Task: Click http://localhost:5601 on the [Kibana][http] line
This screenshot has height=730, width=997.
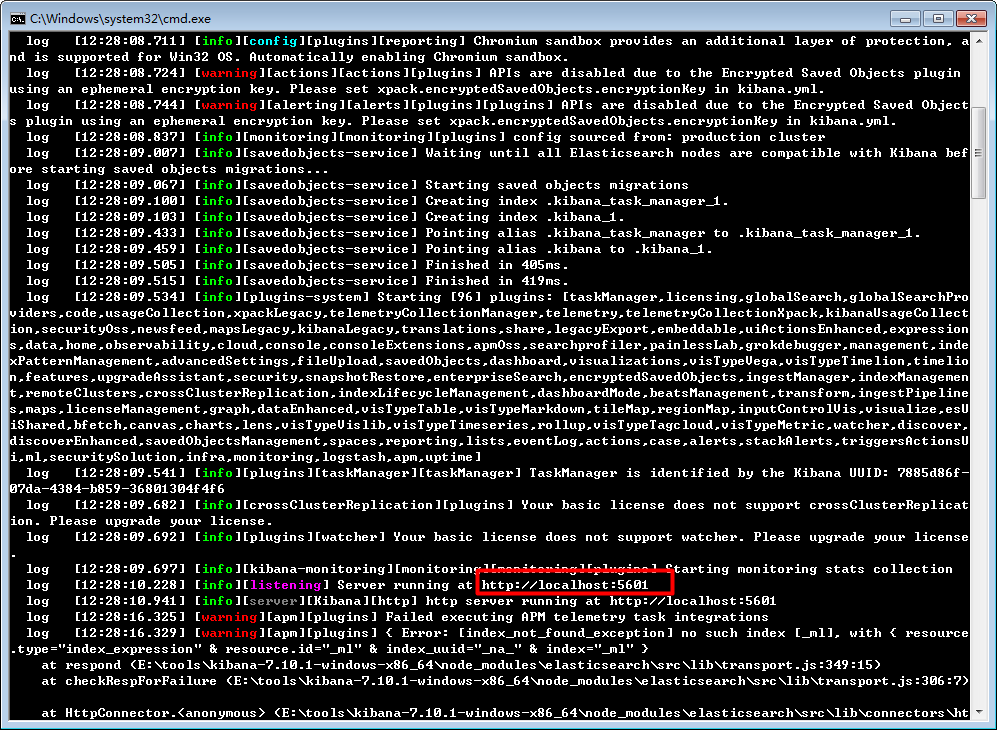Action: click(x=693, y=601)
